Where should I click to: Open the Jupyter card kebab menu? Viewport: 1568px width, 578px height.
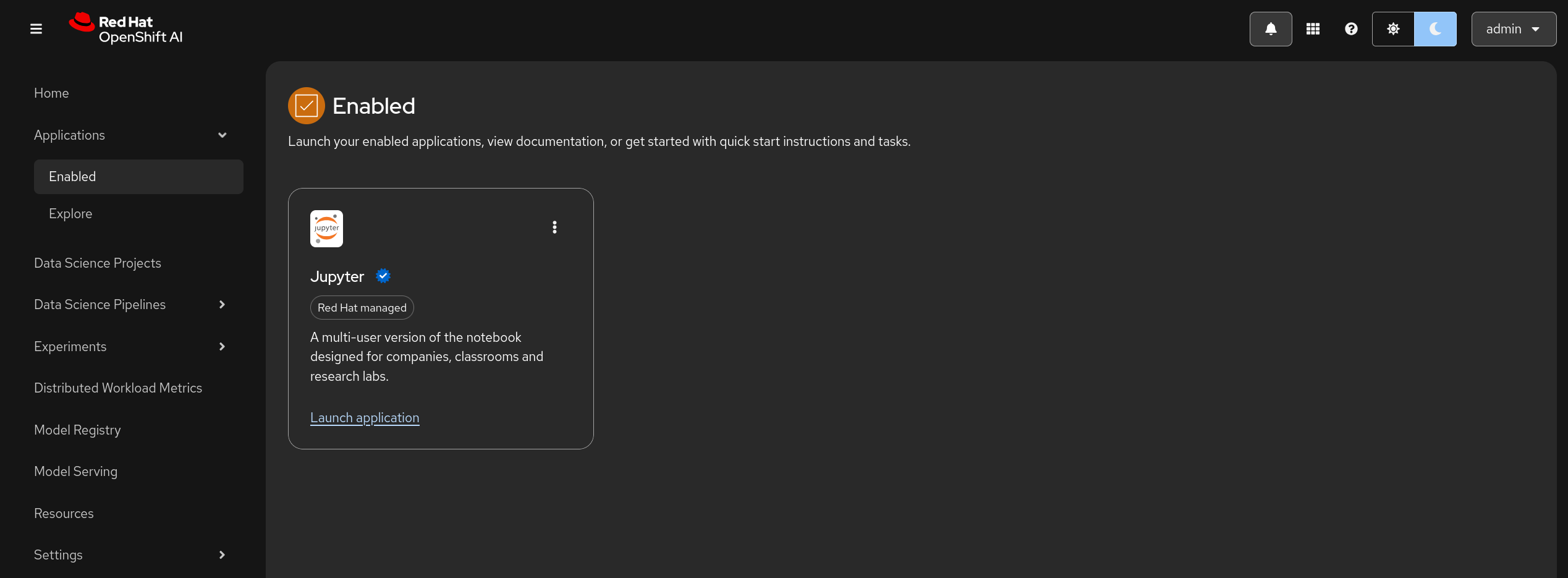(x=554, y=227)
